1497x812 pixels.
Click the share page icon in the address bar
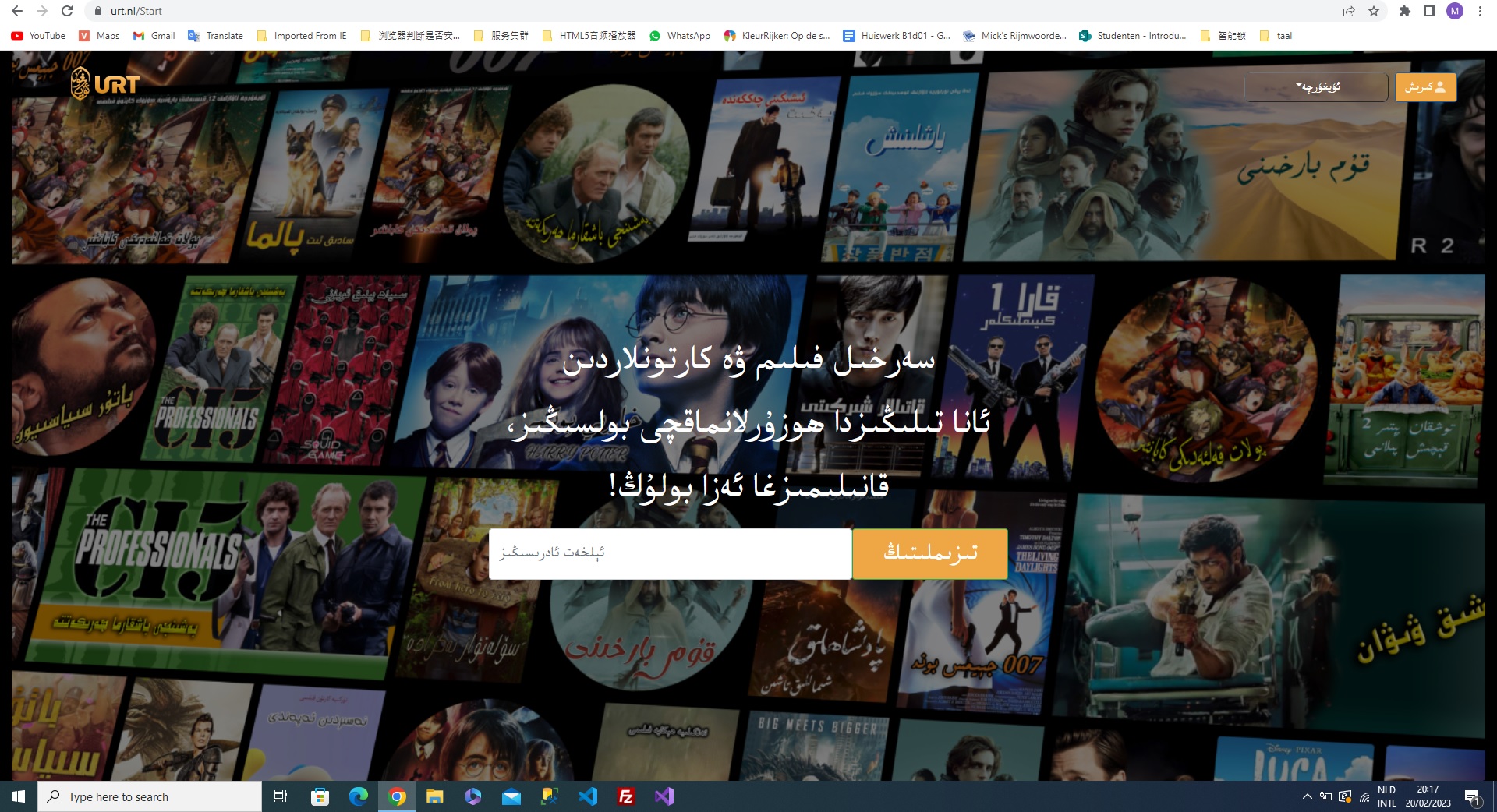(1348, 11)
